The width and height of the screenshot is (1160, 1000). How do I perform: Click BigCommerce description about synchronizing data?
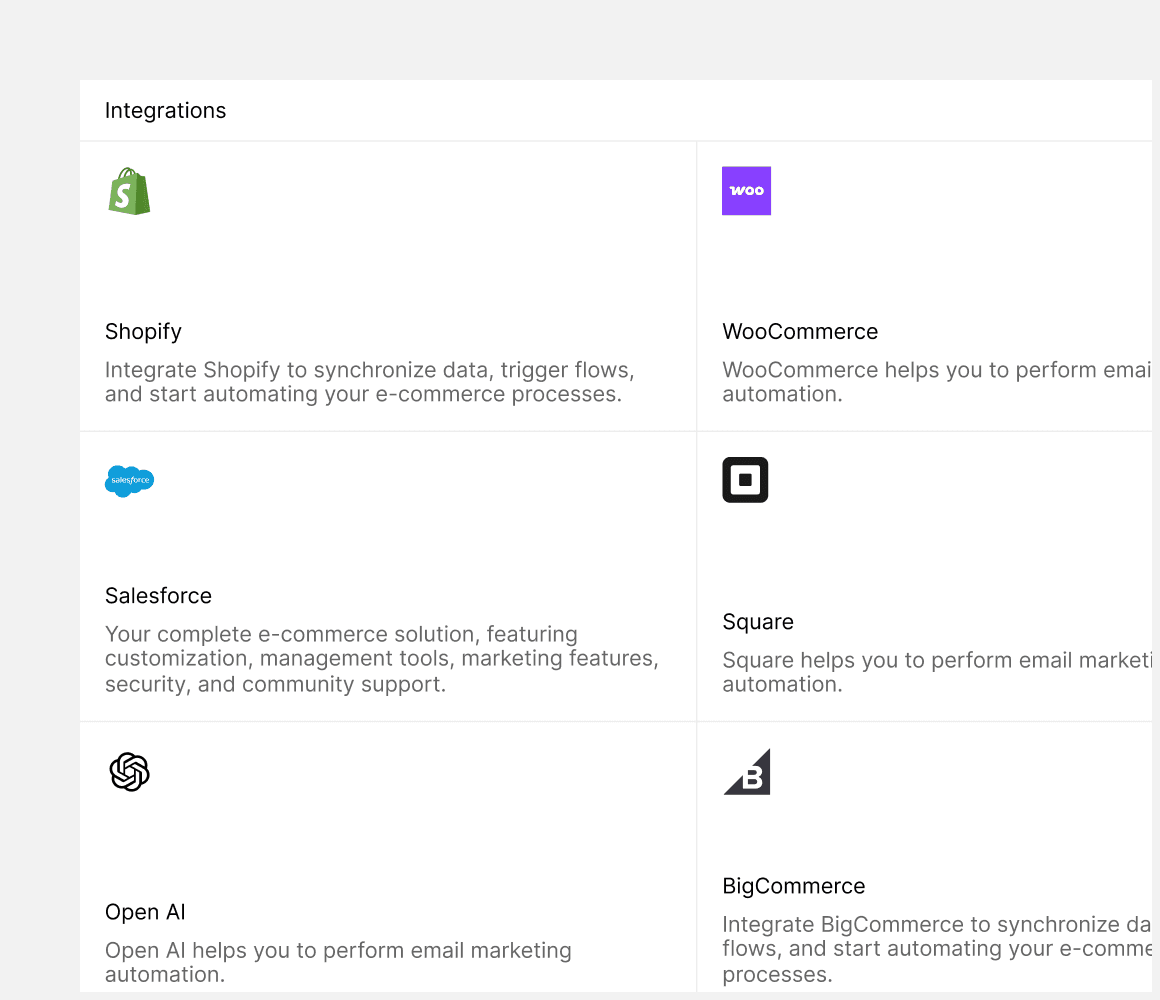click(x=937, y=949)
